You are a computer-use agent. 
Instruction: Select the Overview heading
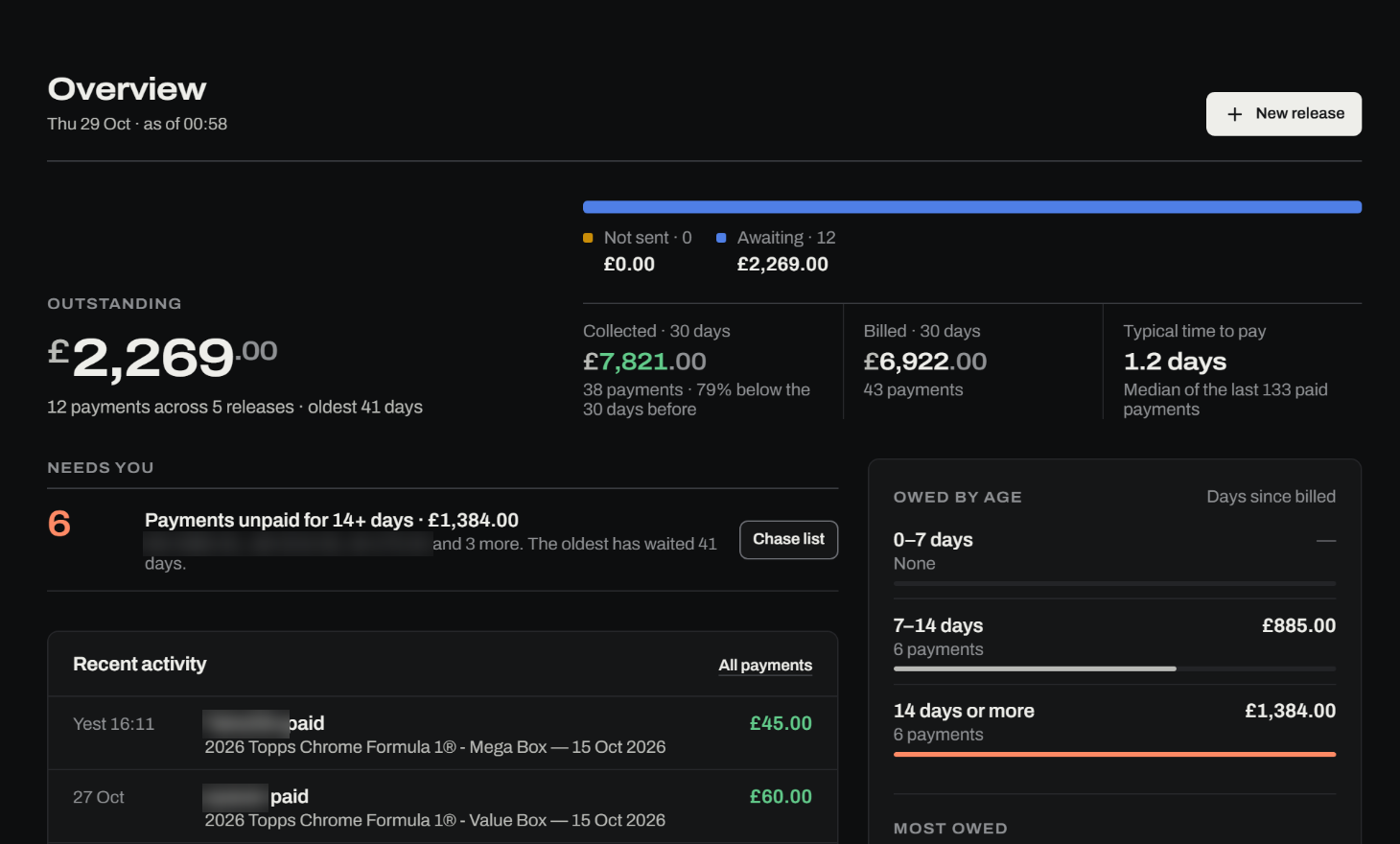[128, 89]
